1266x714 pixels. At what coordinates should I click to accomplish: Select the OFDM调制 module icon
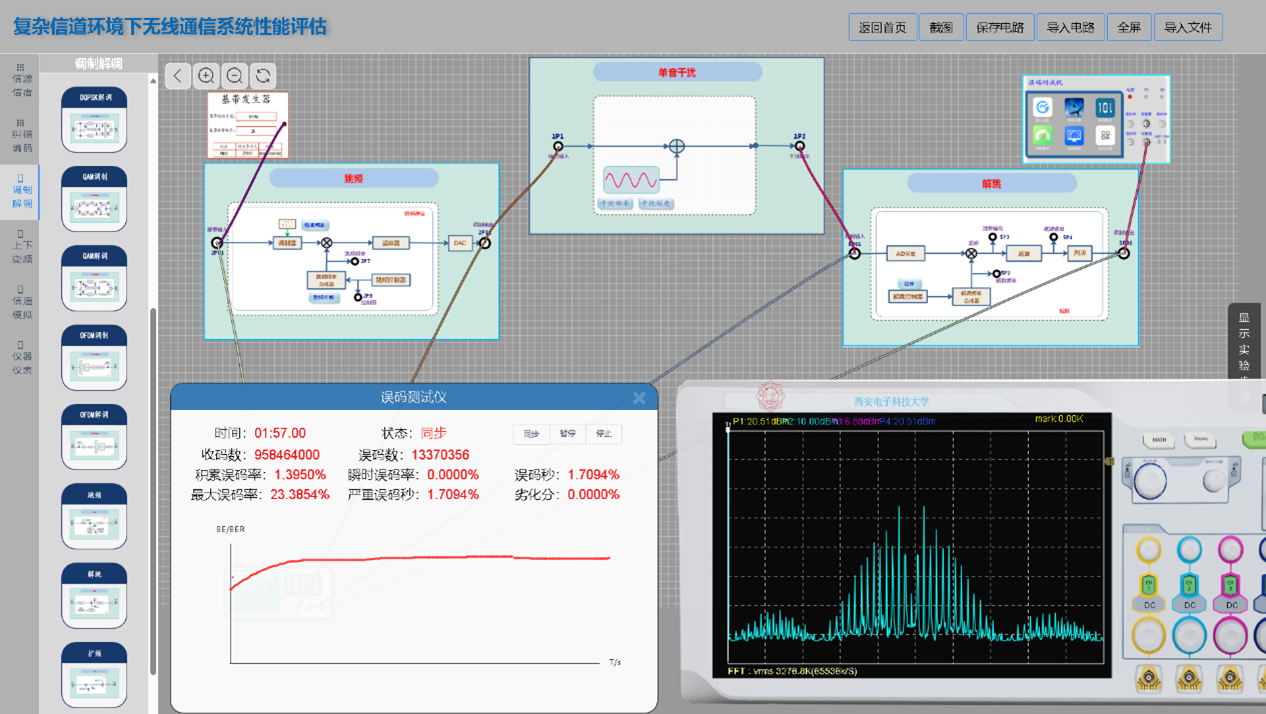coord(94,357)
